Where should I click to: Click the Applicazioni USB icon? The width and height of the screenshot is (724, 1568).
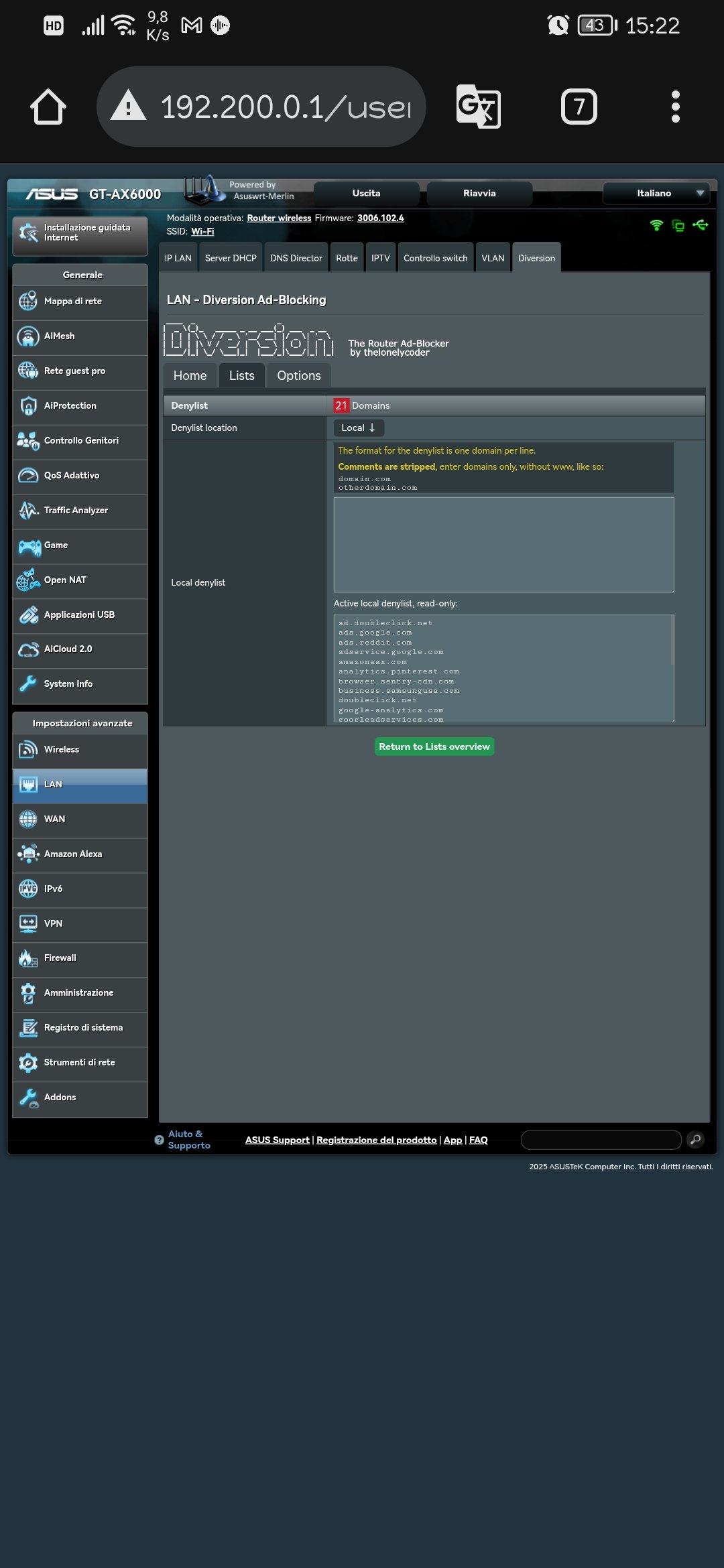pos(28,614)
